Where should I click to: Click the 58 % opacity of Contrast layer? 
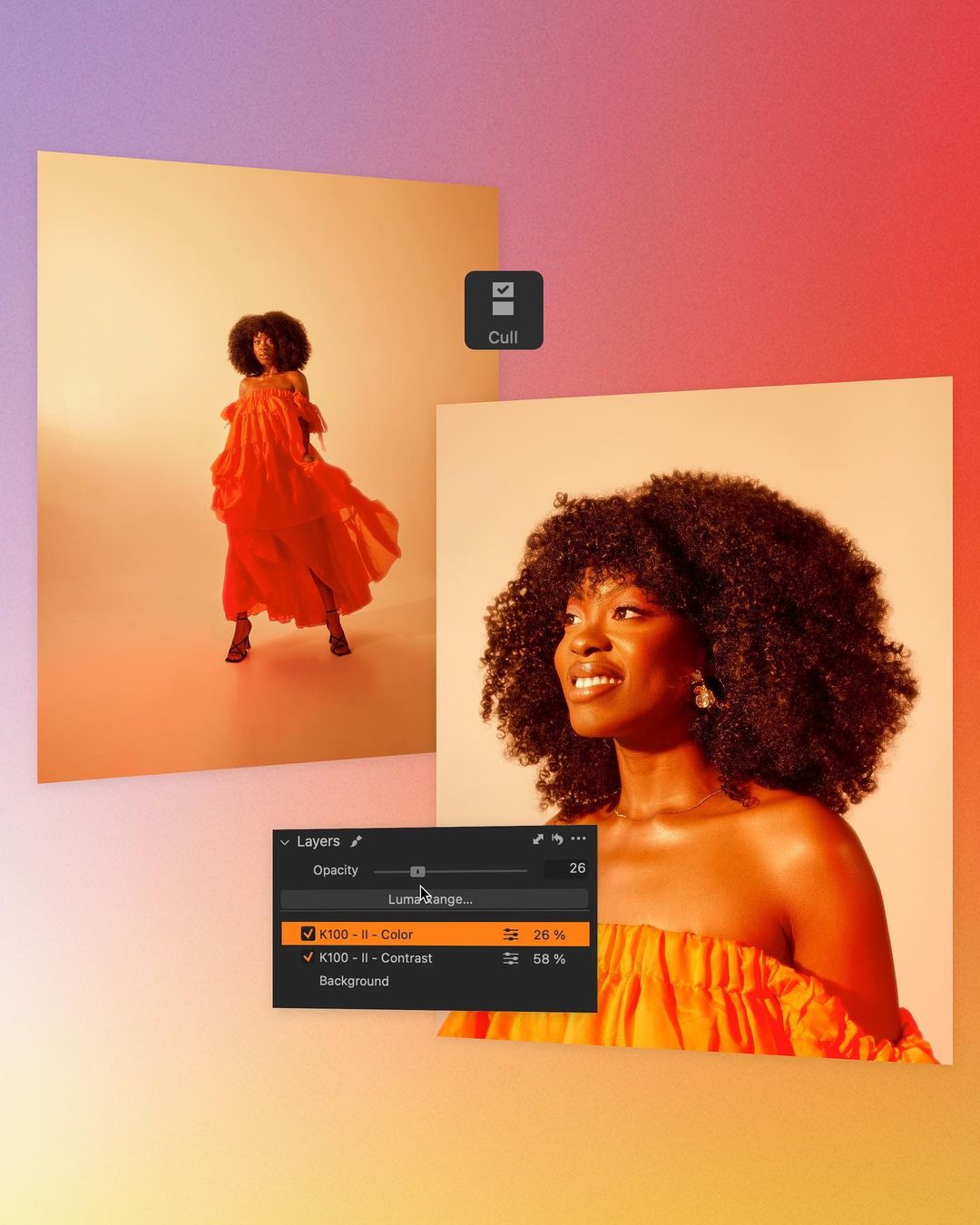pos(549,959)
